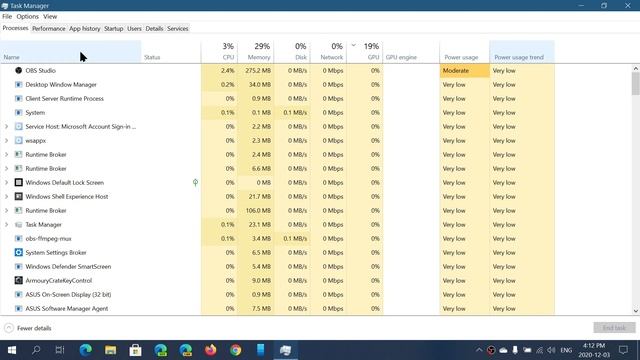Open the volume control in the system tray

(551, 350)
